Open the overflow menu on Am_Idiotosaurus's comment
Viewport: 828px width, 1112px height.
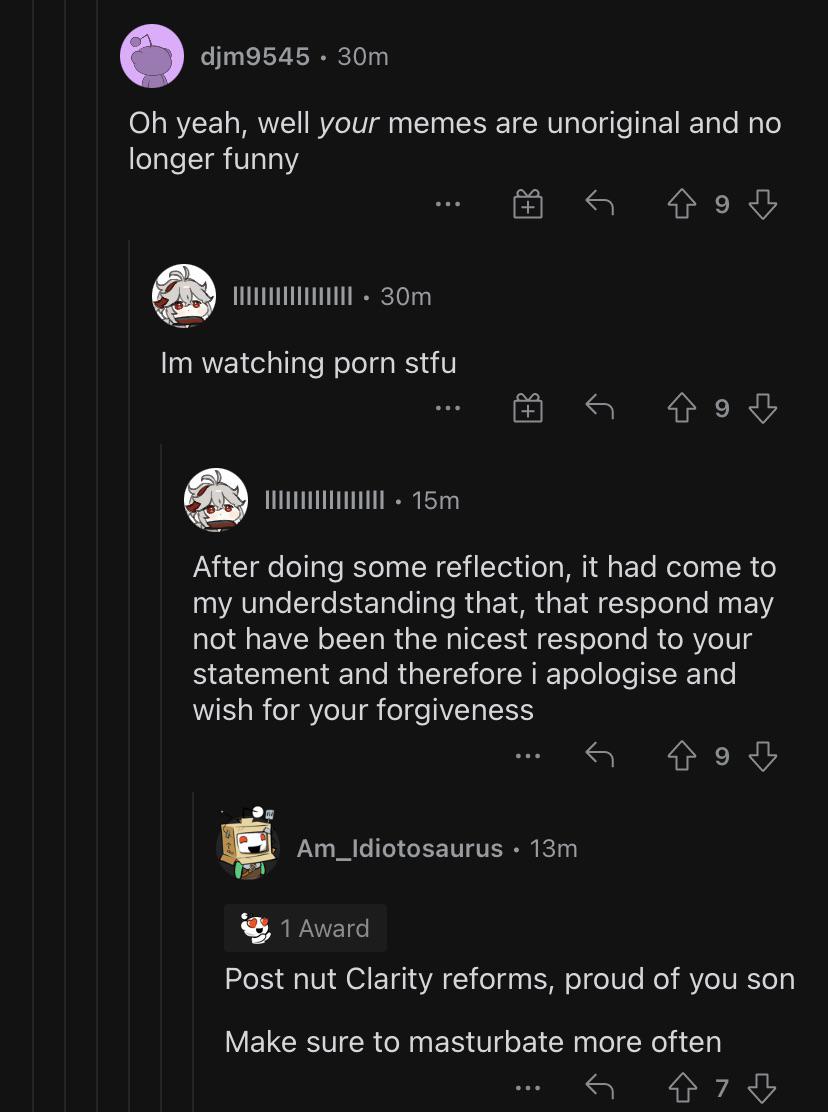tap(527, 1088)
